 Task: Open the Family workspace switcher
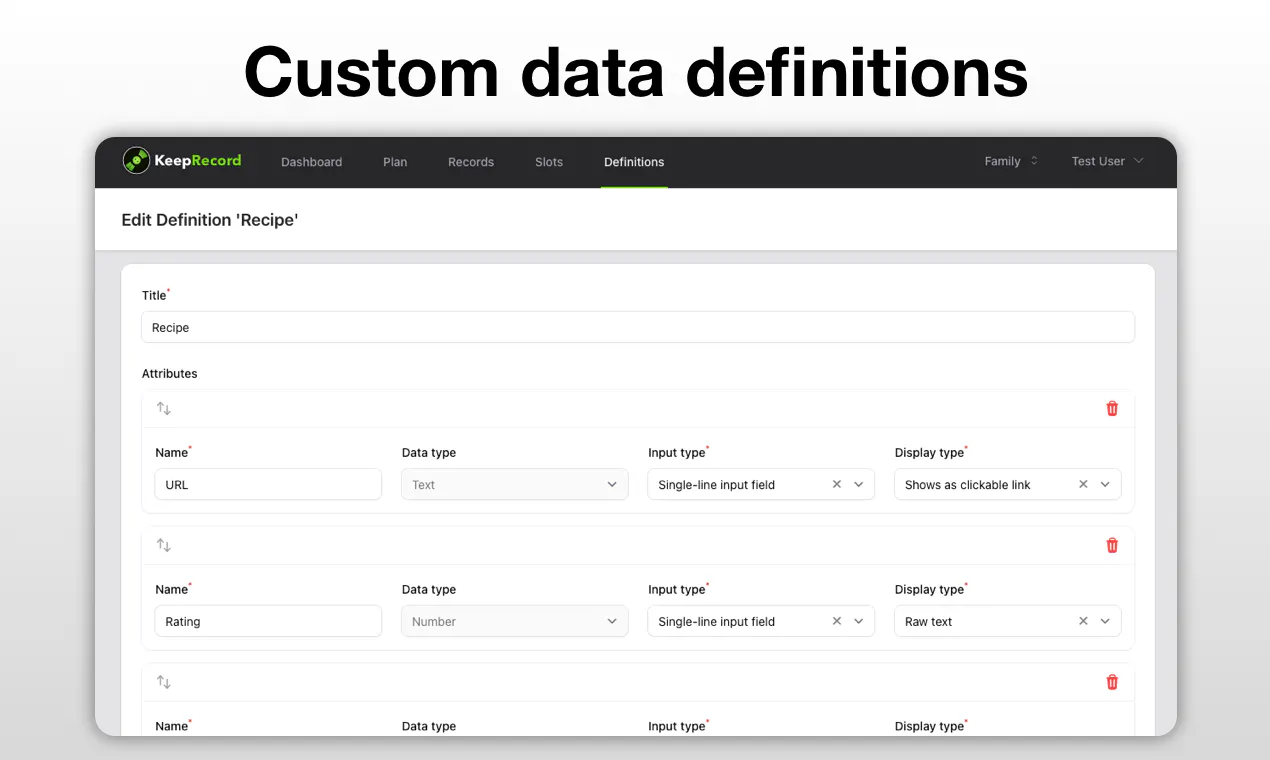(x=1012, y=161)
